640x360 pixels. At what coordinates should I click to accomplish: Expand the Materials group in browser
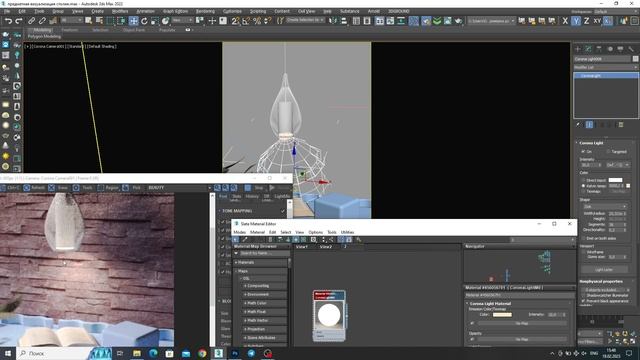click(x=236, y=262)
